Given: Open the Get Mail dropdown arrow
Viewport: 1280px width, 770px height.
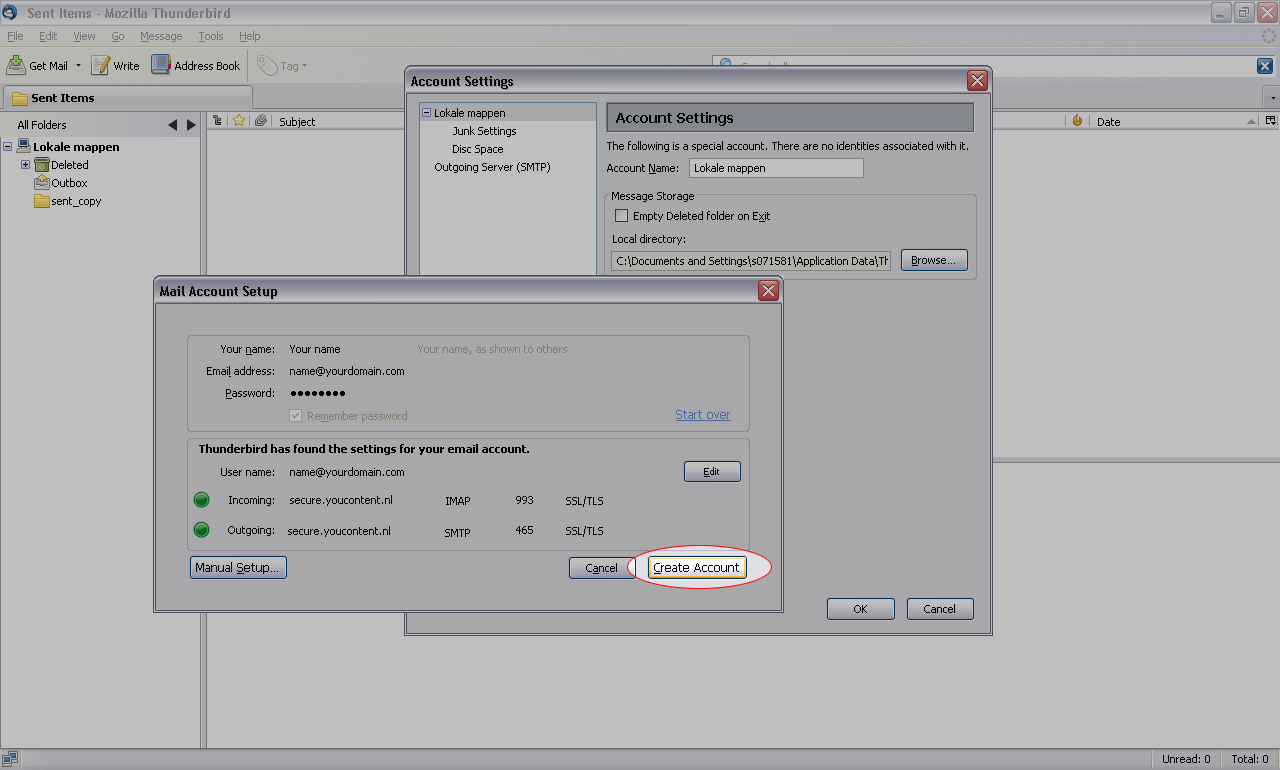Looking at the screenshot, I should [x=78, y=66].
